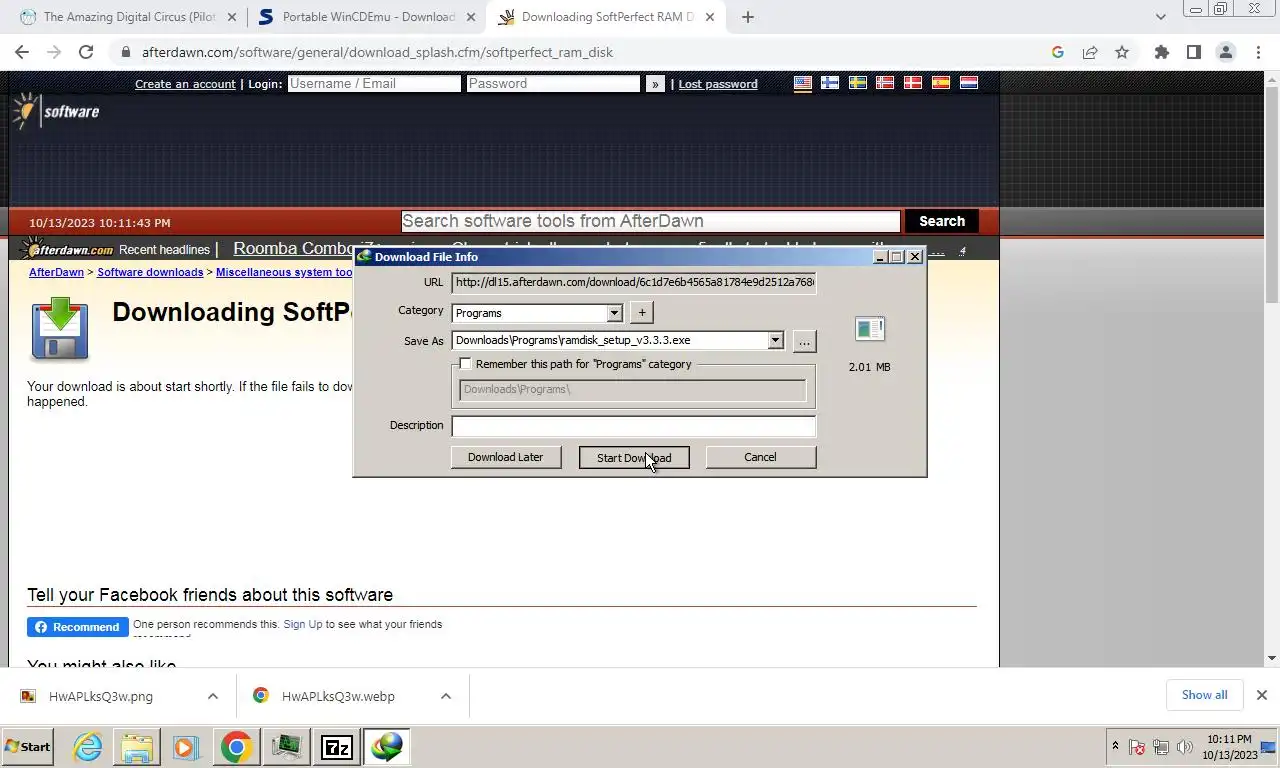
Task: Cancel the Download File Info dialog
Action: tap(760, 457)
